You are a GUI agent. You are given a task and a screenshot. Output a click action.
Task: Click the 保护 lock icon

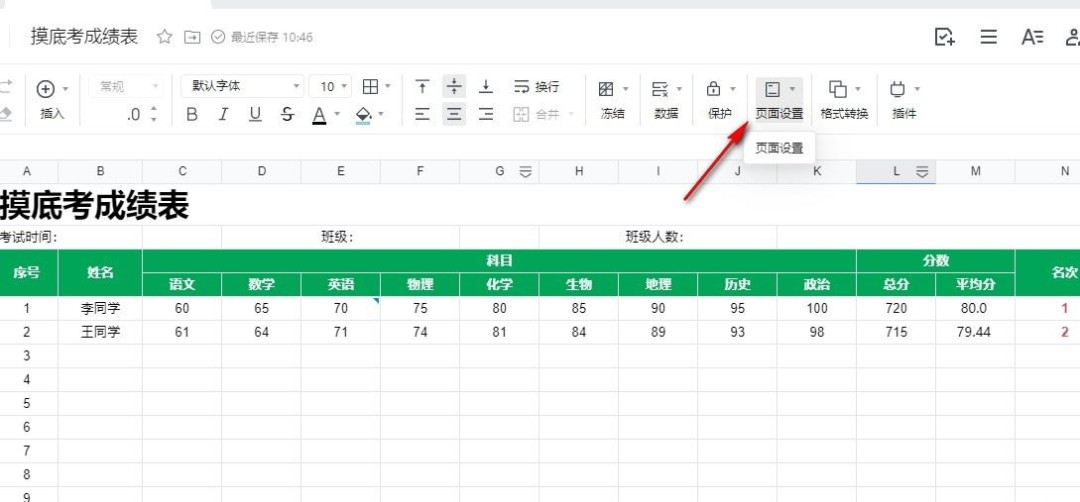coord(714,89)
